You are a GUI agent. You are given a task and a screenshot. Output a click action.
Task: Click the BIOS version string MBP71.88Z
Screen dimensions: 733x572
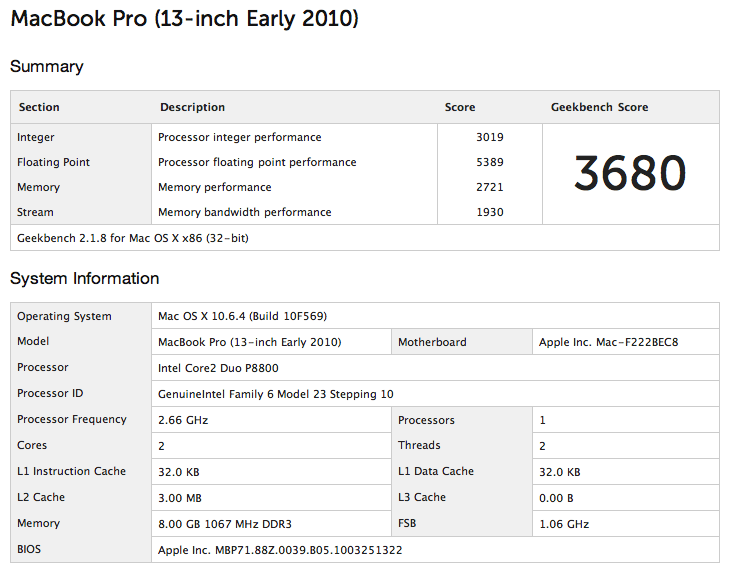pyautogui.click(x=280, y=550)
